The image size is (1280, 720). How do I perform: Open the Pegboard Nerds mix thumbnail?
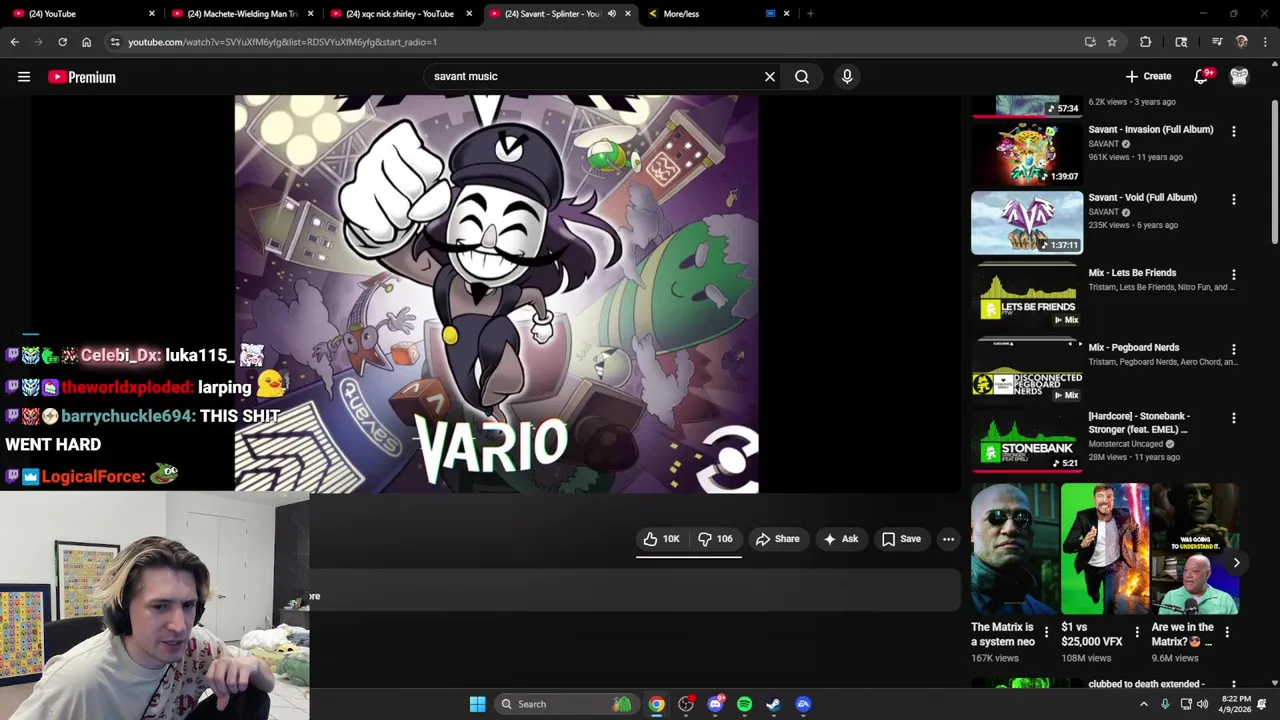coord(1027,372)
